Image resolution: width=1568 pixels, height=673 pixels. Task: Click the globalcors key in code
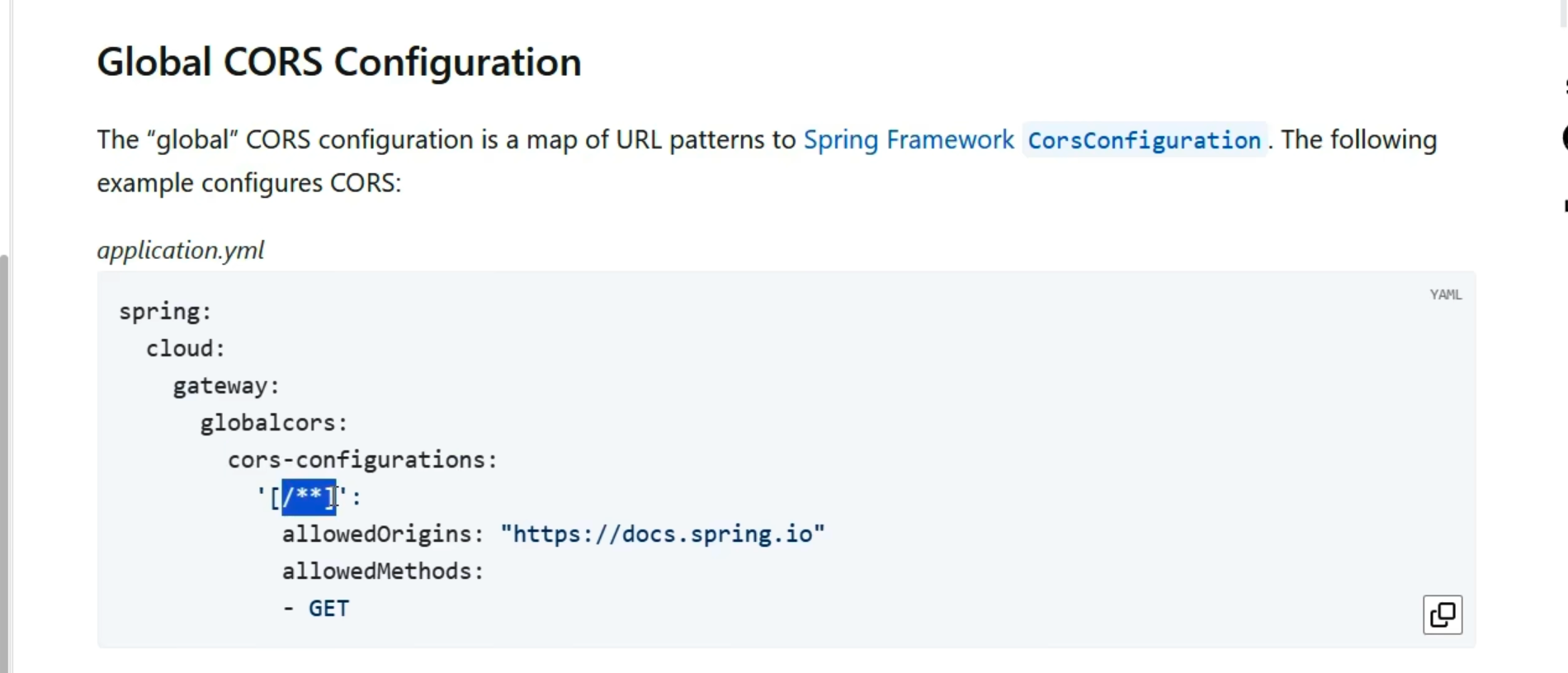coord(269,423)
